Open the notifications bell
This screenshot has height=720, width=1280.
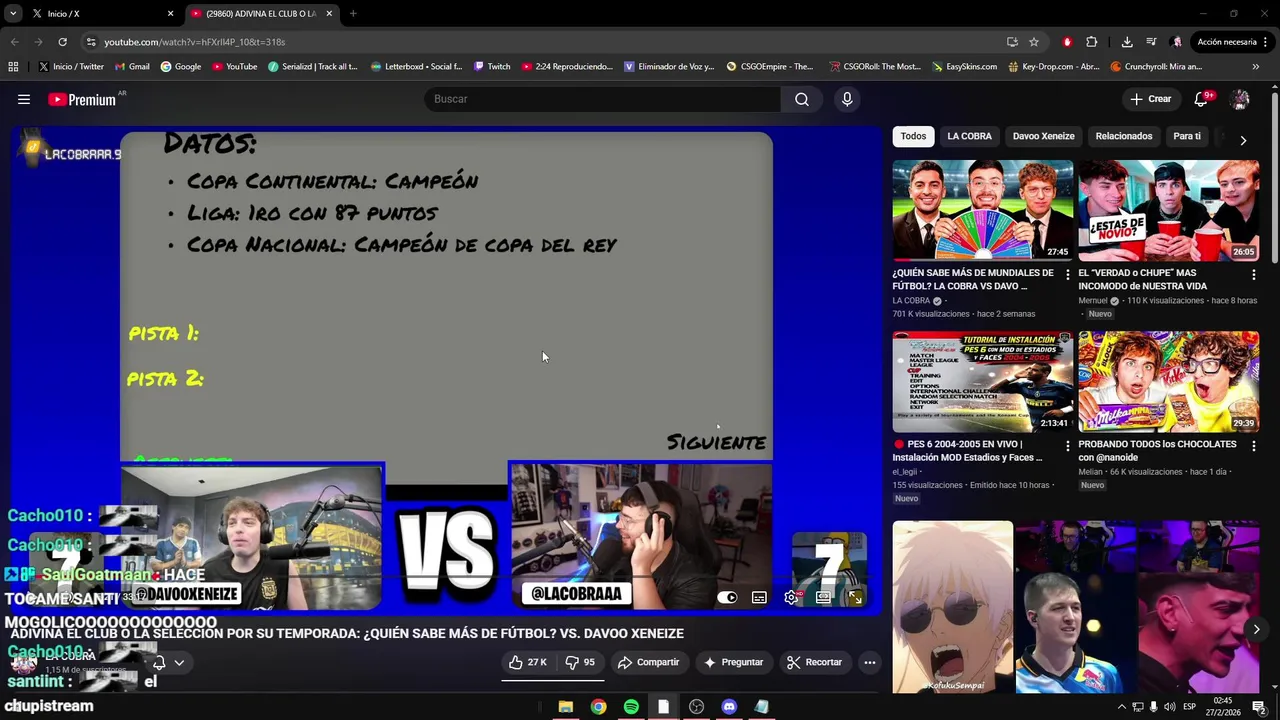1202,99
